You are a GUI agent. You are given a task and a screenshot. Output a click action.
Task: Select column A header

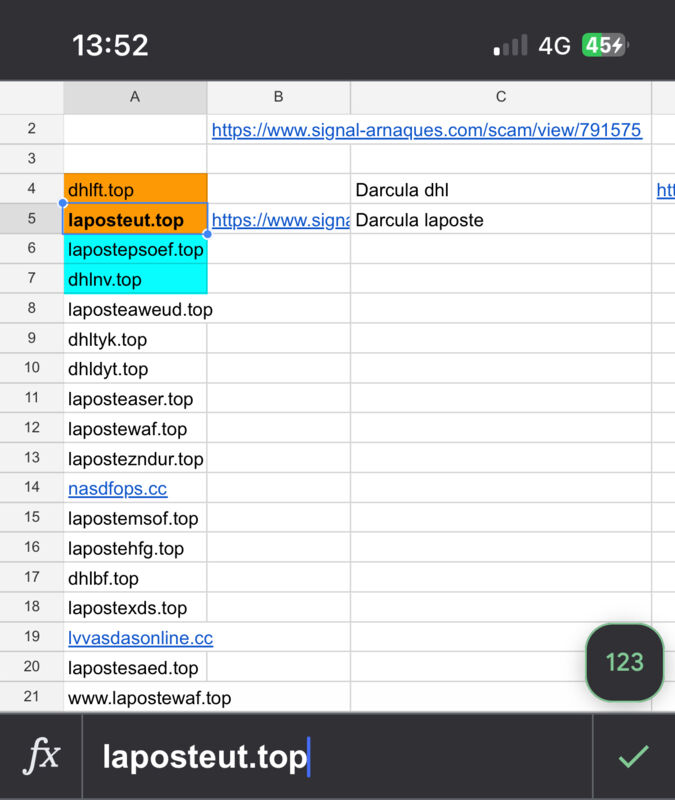pos(135,97)
